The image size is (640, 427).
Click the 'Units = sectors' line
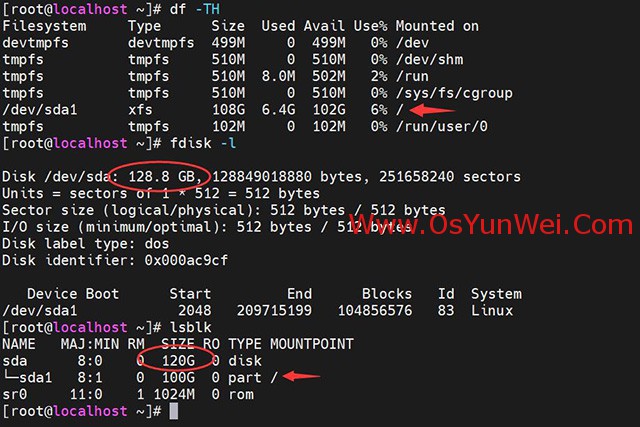(x=161, y=193)
